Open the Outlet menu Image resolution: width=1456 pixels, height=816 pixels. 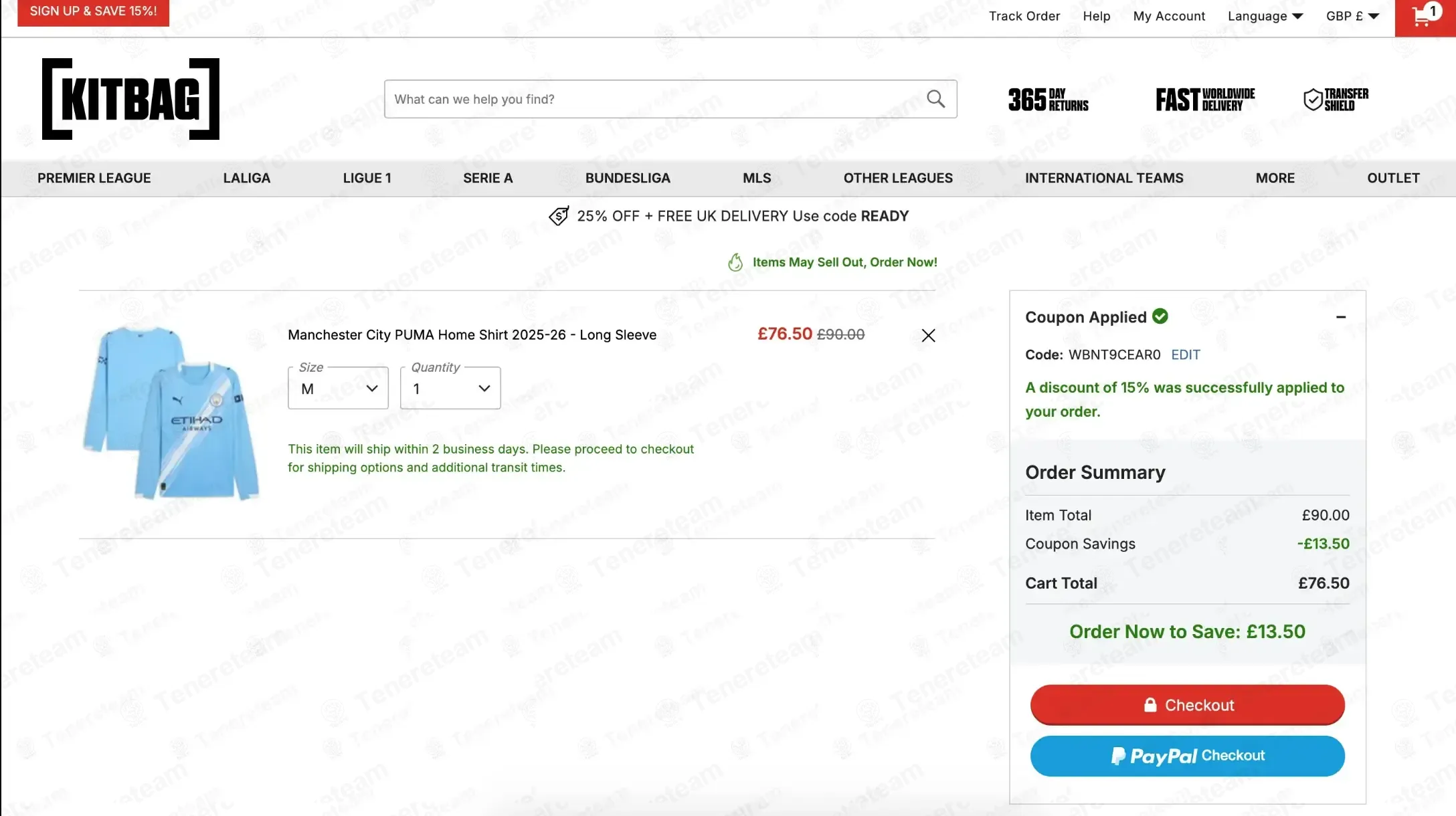(x=1393, y=178)
